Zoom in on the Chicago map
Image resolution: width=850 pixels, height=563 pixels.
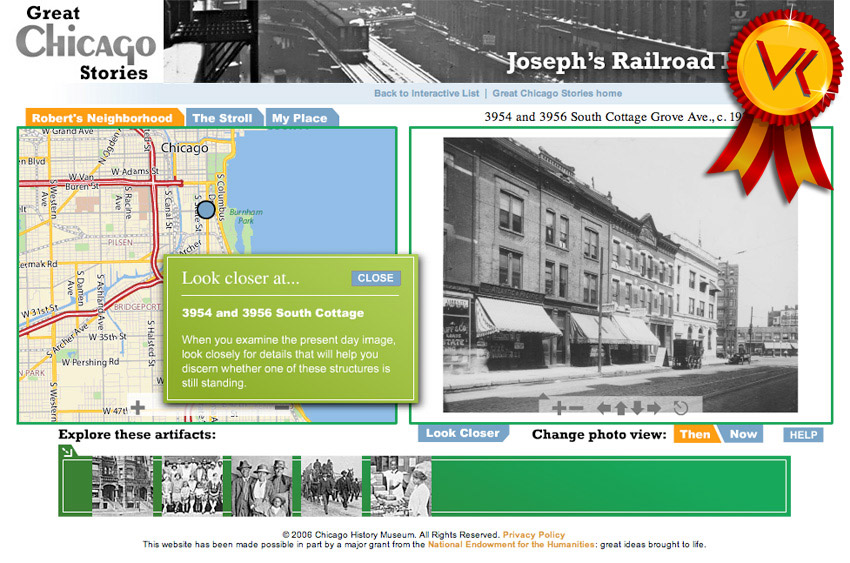[138, 407]
